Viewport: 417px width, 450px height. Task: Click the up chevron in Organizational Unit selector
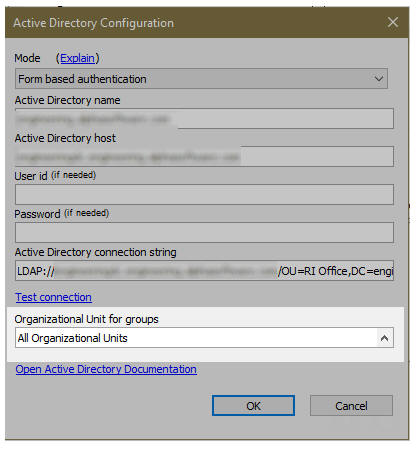click(x=384, y=338)
